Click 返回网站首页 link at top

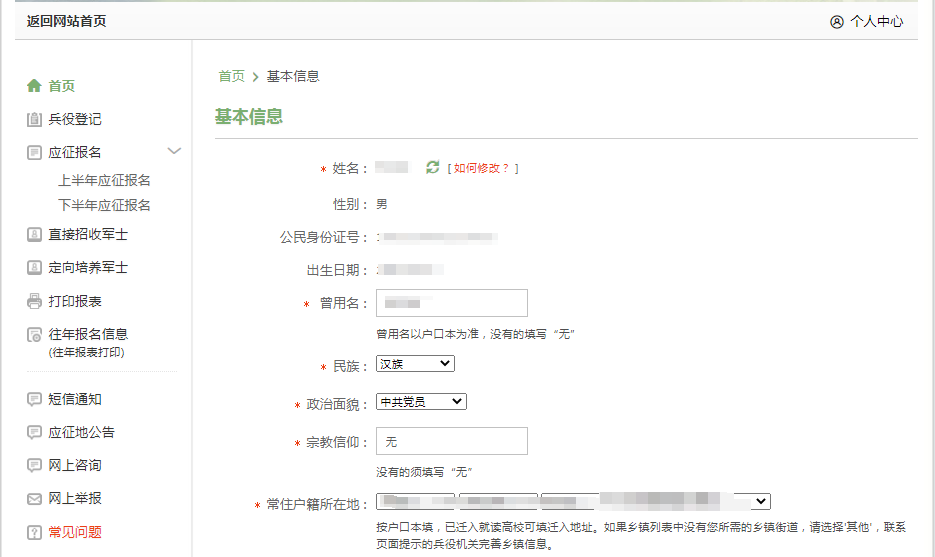pyautogui.click(x=66, y=21)
